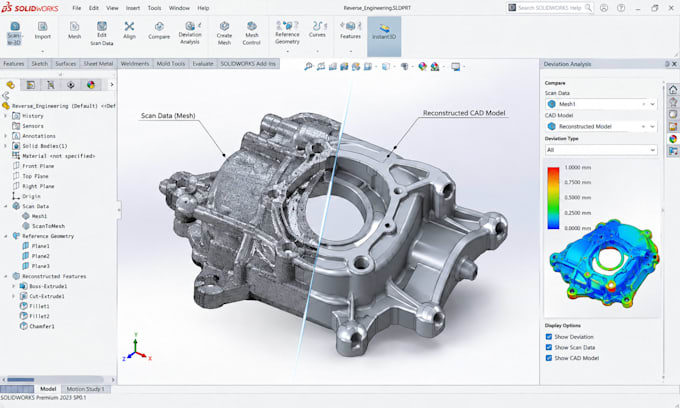Switch to the SOLIDWORKS Add-Ins tab
Viewport: 680px width, 408px height.
tap(248, 64)
